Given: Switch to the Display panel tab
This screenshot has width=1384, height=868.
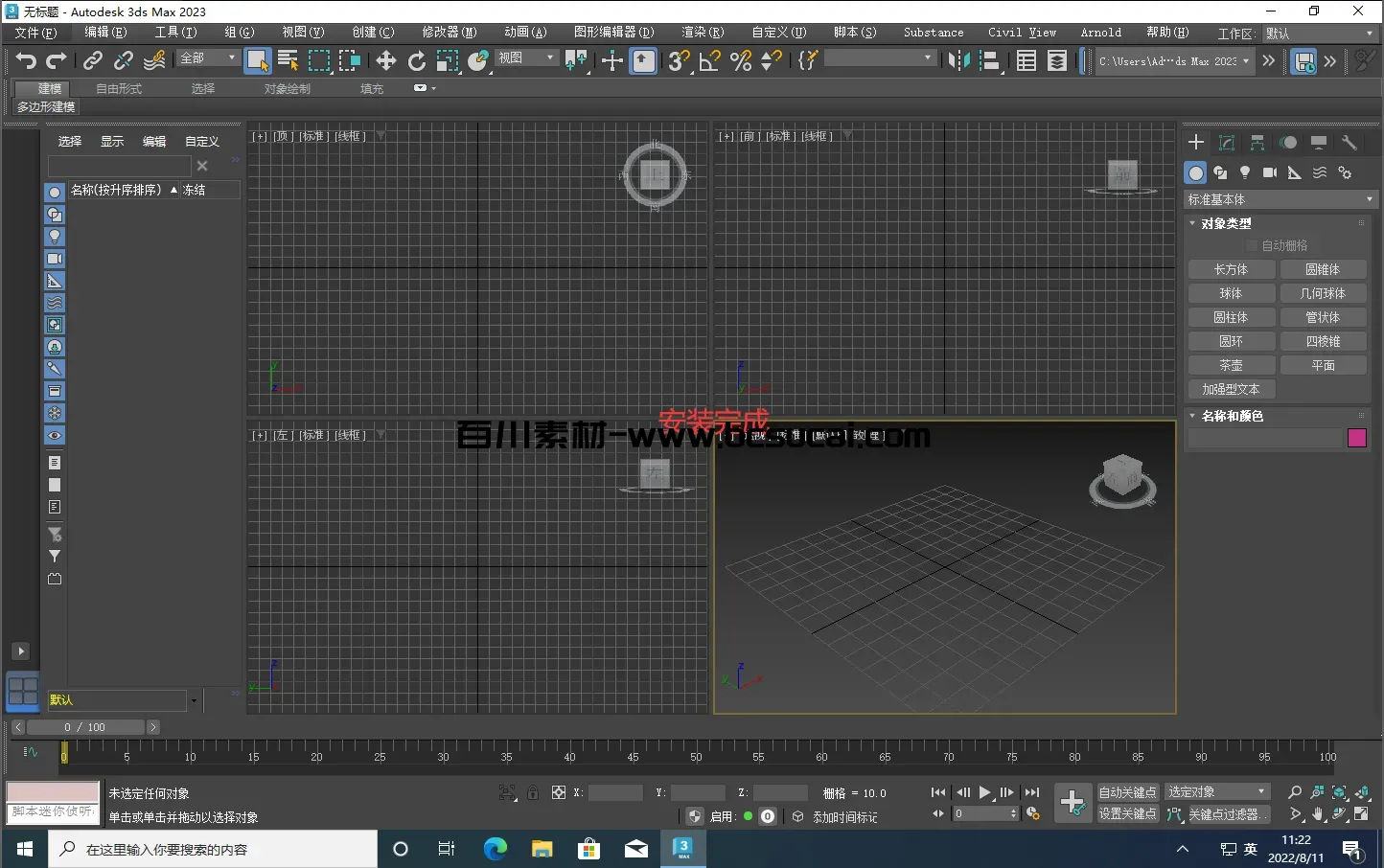Looking at the screenshot, I should pos(1319,143).
